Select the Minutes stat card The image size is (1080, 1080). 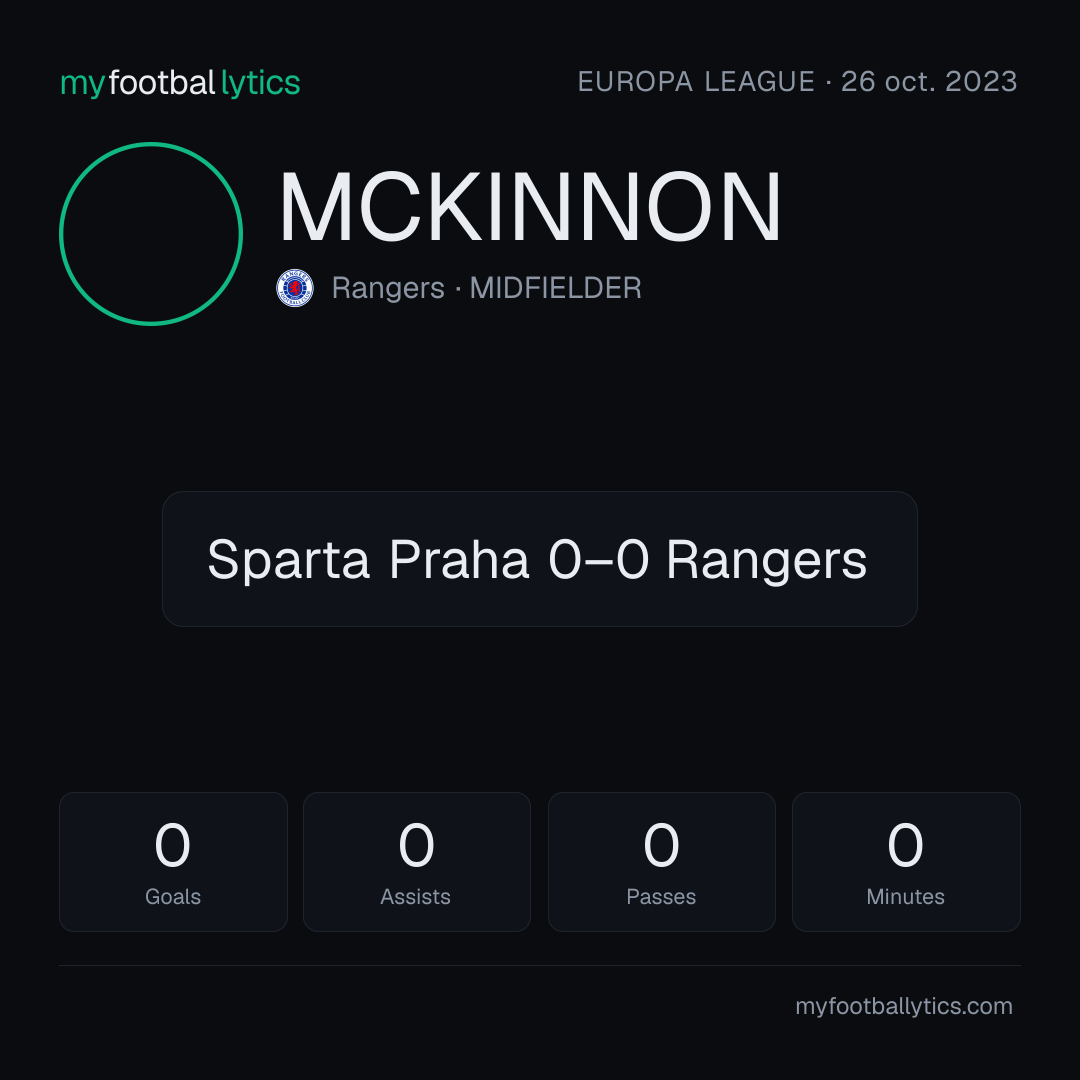pyautogui.click(x=906, y=862)
